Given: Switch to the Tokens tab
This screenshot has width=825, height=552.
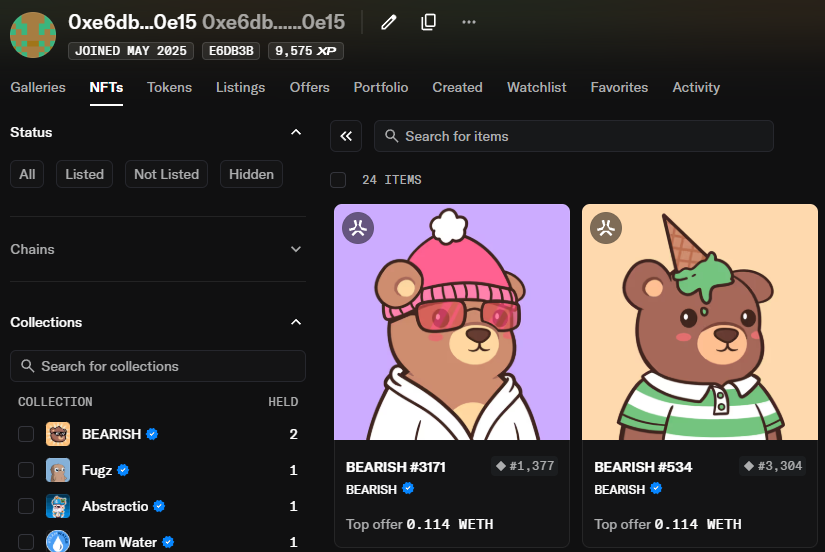Looking at the screenshot, I should click(169, 87).
